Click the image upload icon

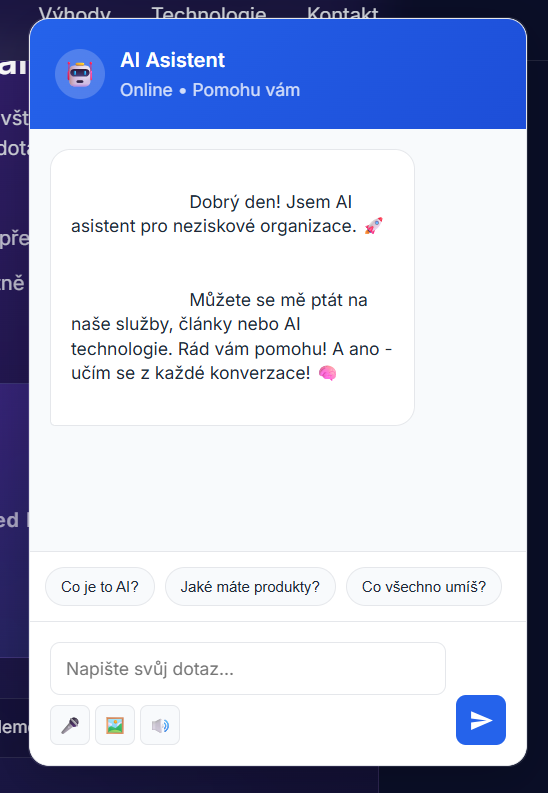[115, 725]
